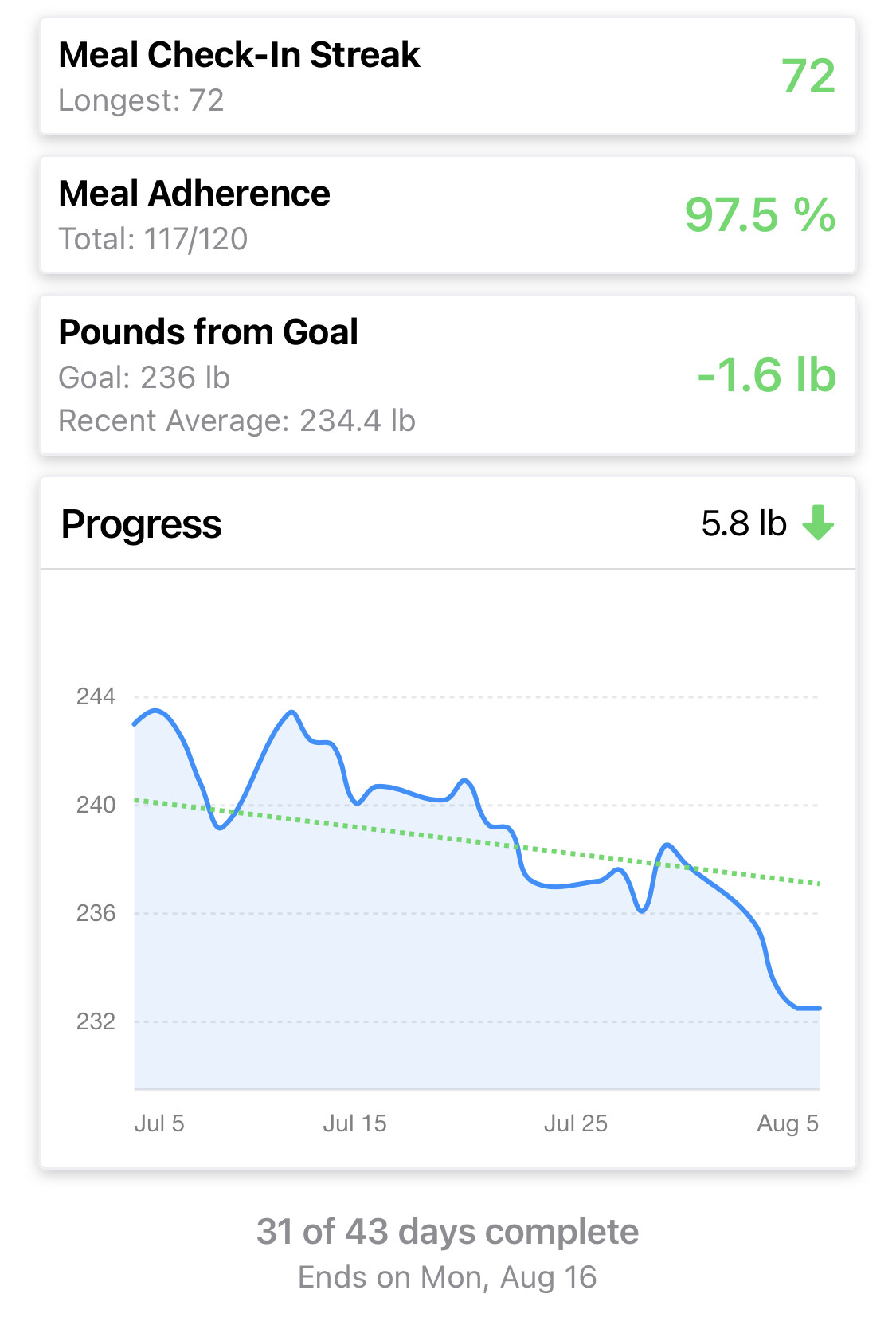896x1329 pixels.
Task: Tap the green streak number 72
Action: point(808,76)
